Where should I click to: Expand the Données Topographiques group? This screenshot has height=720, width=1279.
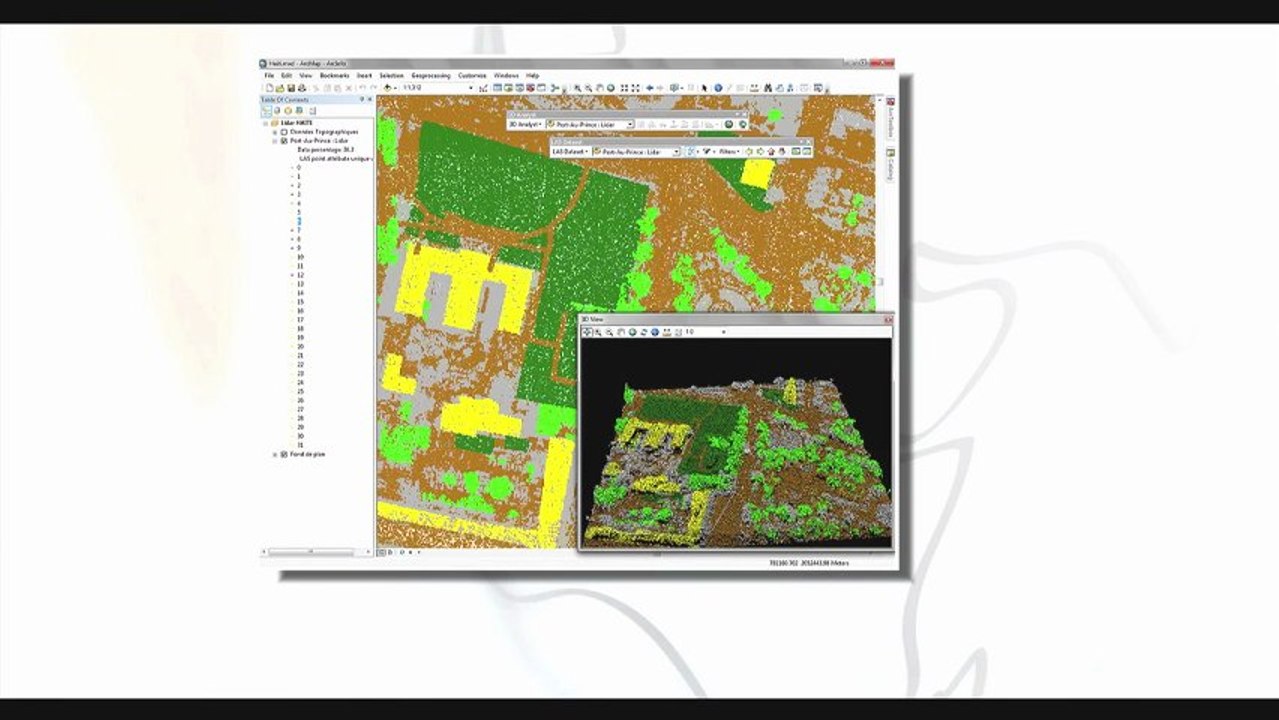[x=275, y=132]
